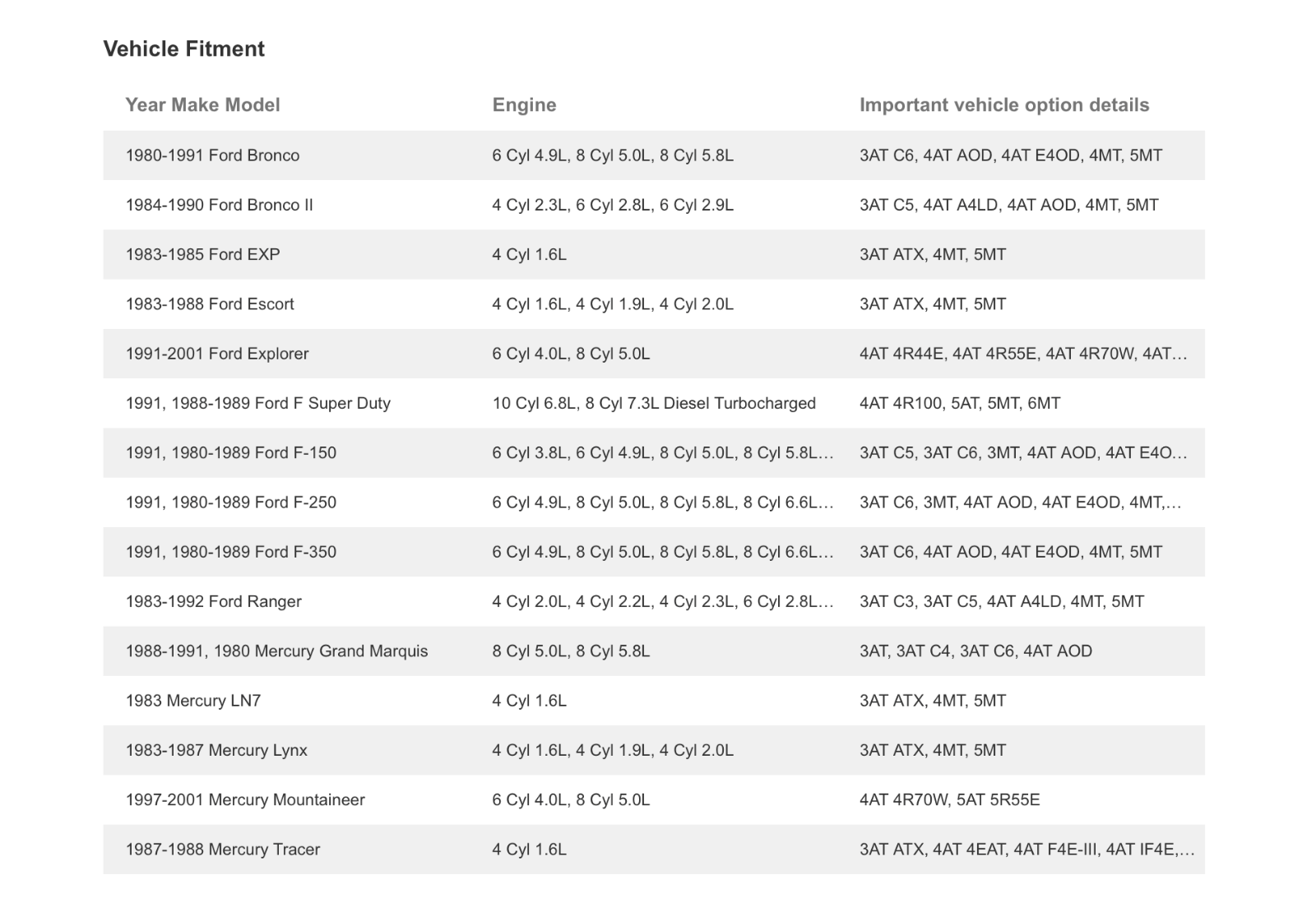Select the Mercury Grand Marquis entry
Image resolution: width=1316 pixels, height=898 pixels.
pos(276,651)
